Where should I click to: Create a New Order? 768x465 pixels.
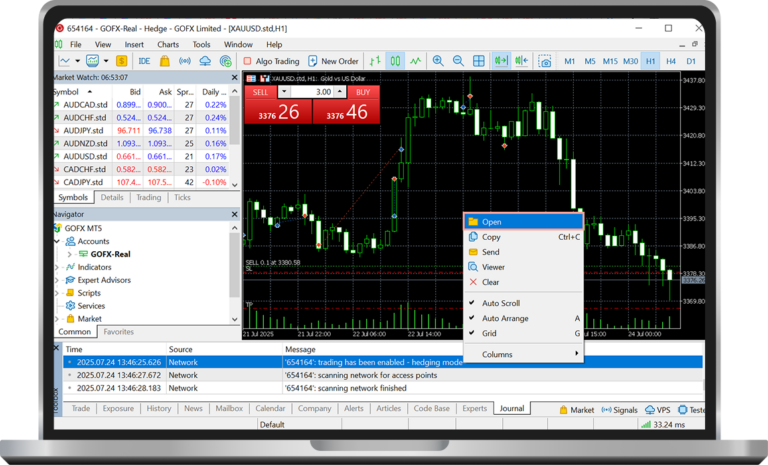point(334,61)
